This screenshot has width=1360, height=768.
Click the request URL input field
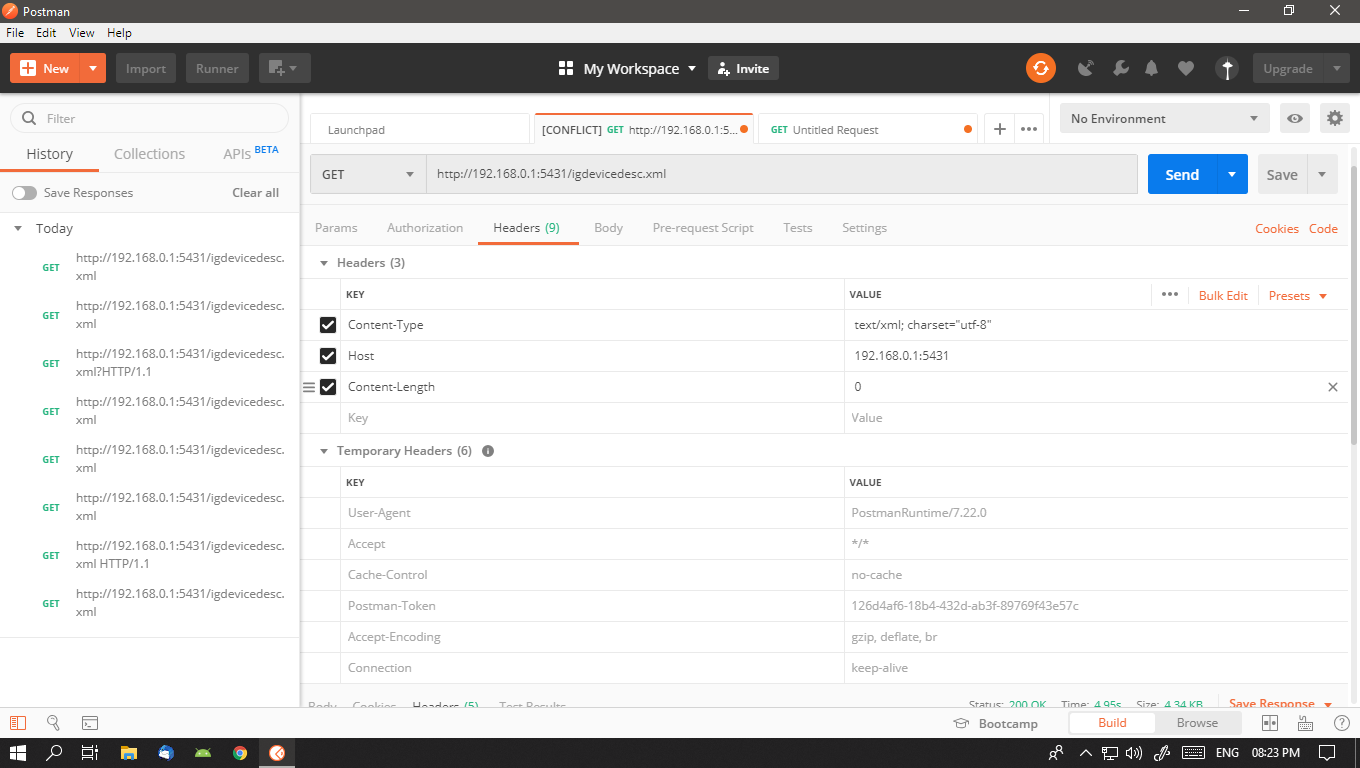(x=782, y=174)
